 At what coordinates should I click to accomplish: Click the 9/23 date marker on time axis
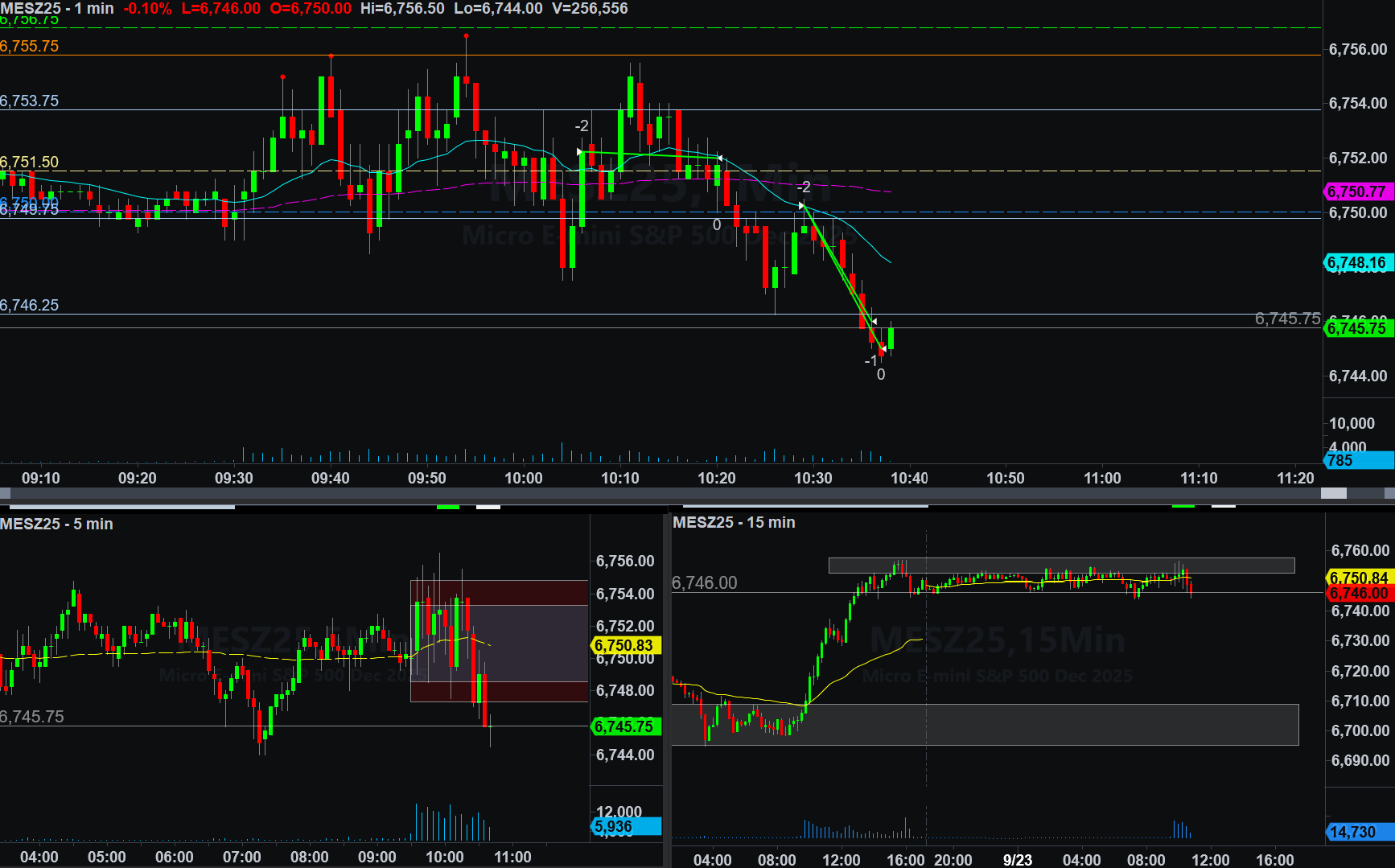1018,860
